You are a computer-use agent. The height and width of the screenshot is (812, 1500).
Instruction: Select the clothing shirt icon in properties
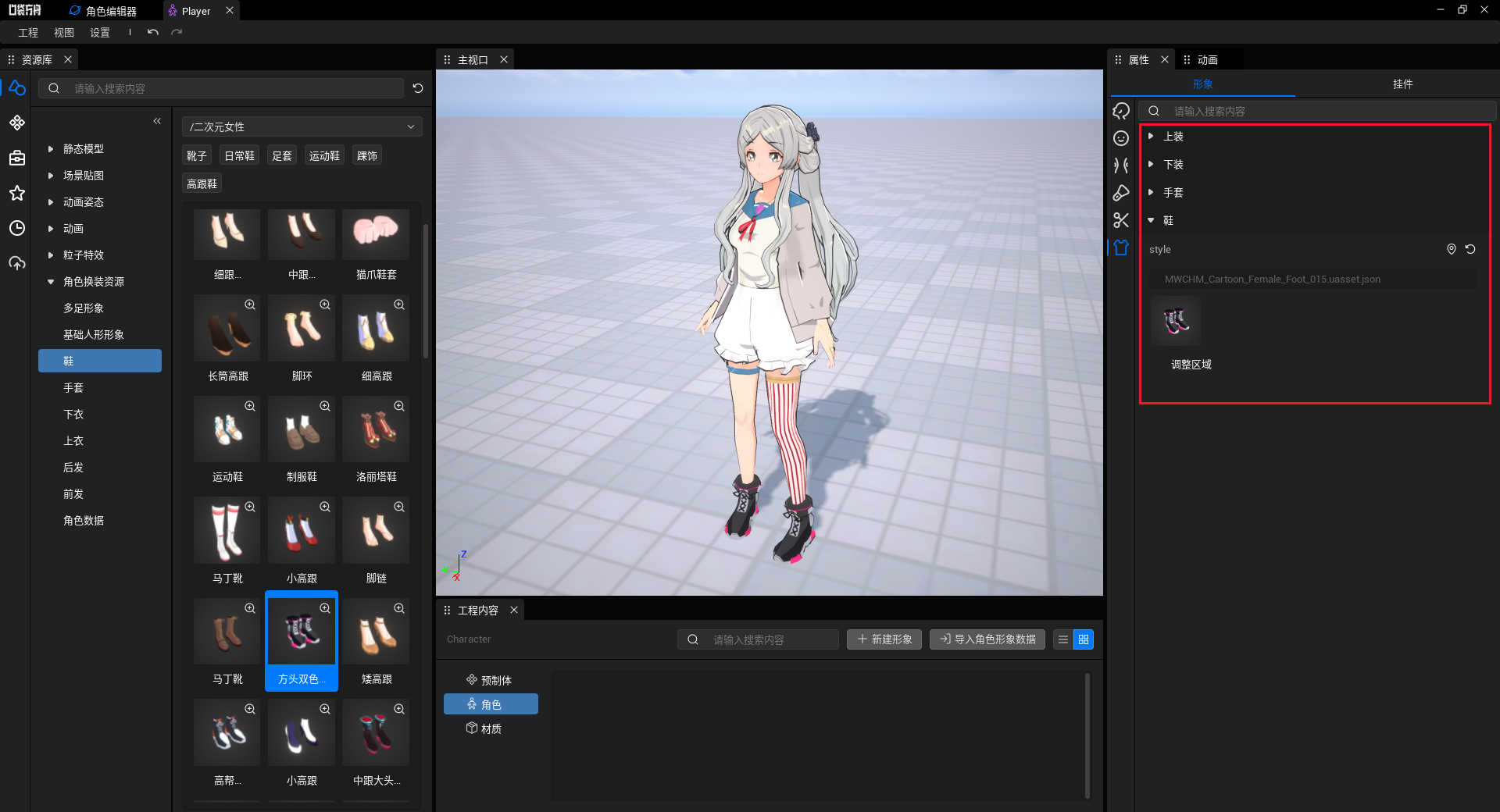tap(1121, 248)
